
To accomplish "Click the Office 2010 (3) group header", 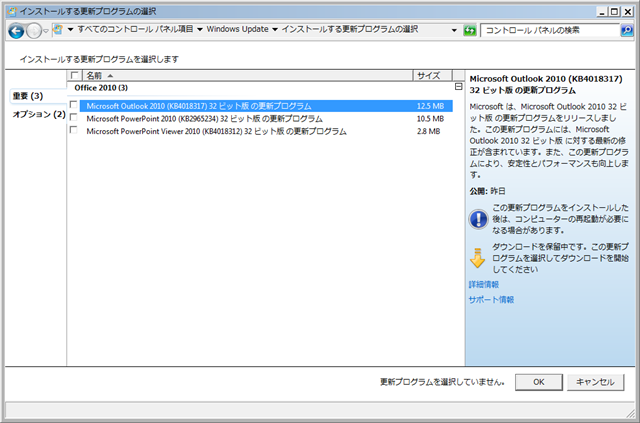I will 101,88.
